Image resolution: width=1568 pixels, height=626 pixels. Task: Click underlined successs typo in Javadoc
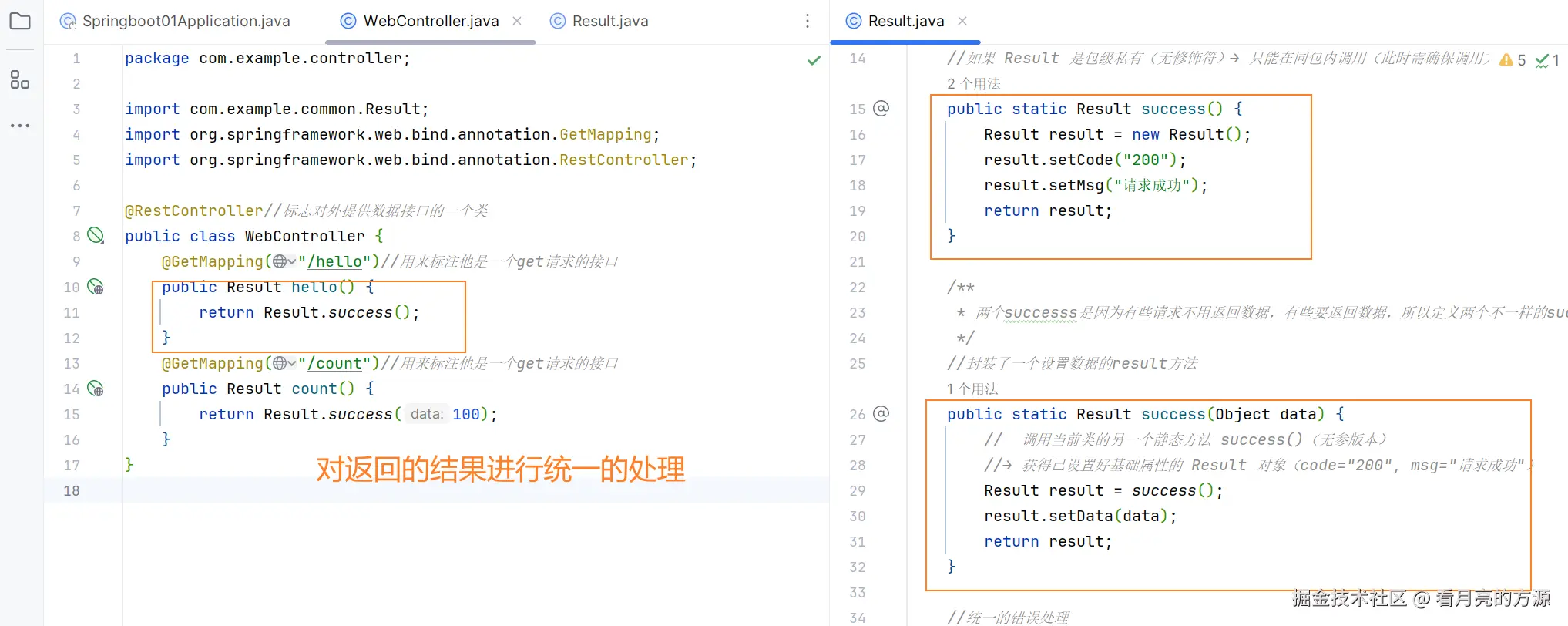tap(1041, 312)
